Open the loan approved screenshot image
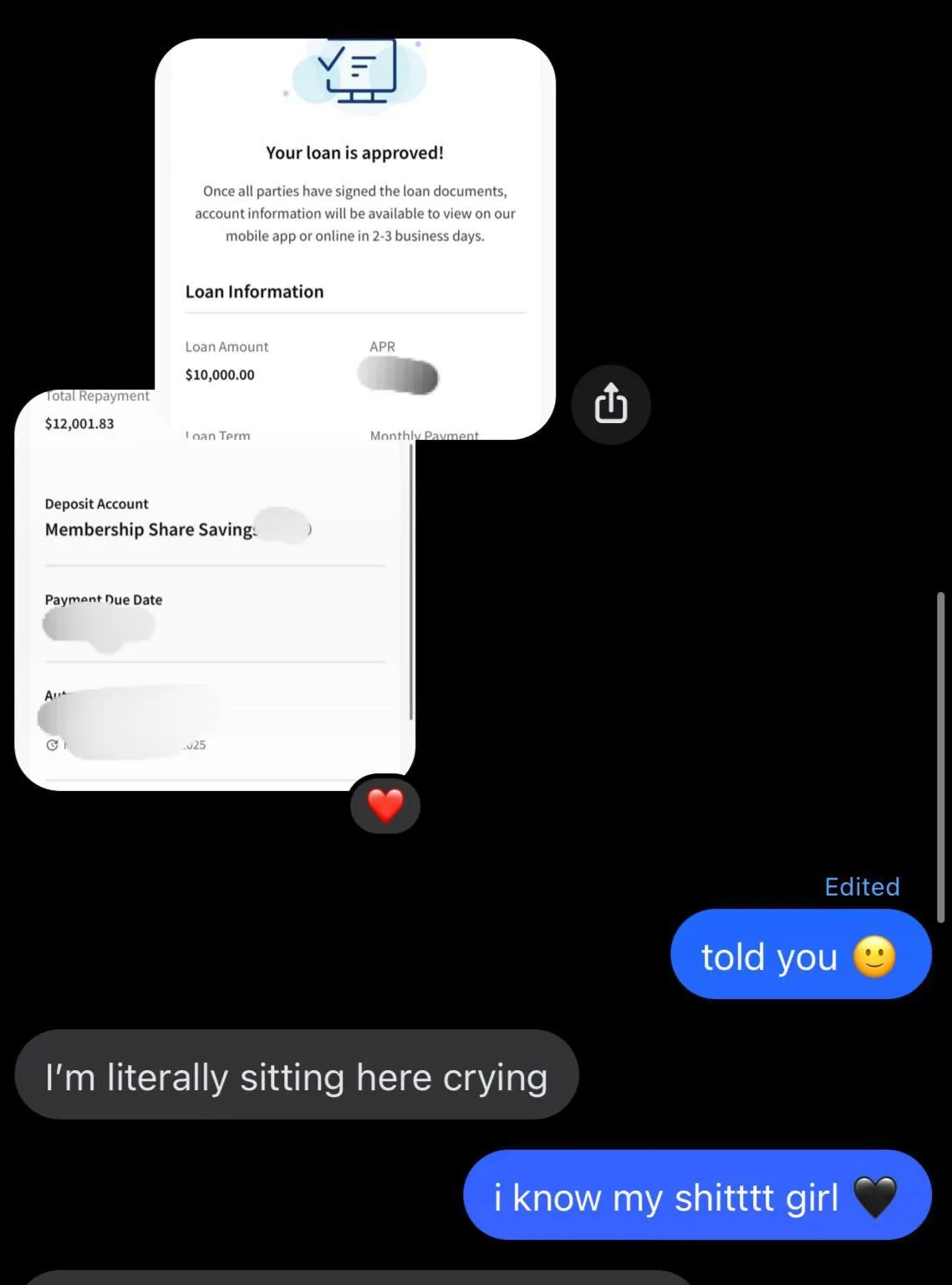The height and width of the screenshot is (1285, 952). 355,239
